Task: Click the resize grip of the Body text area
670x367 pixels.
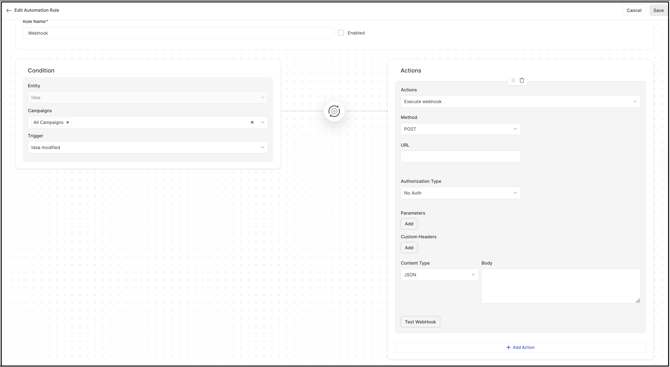Action: 637,300
